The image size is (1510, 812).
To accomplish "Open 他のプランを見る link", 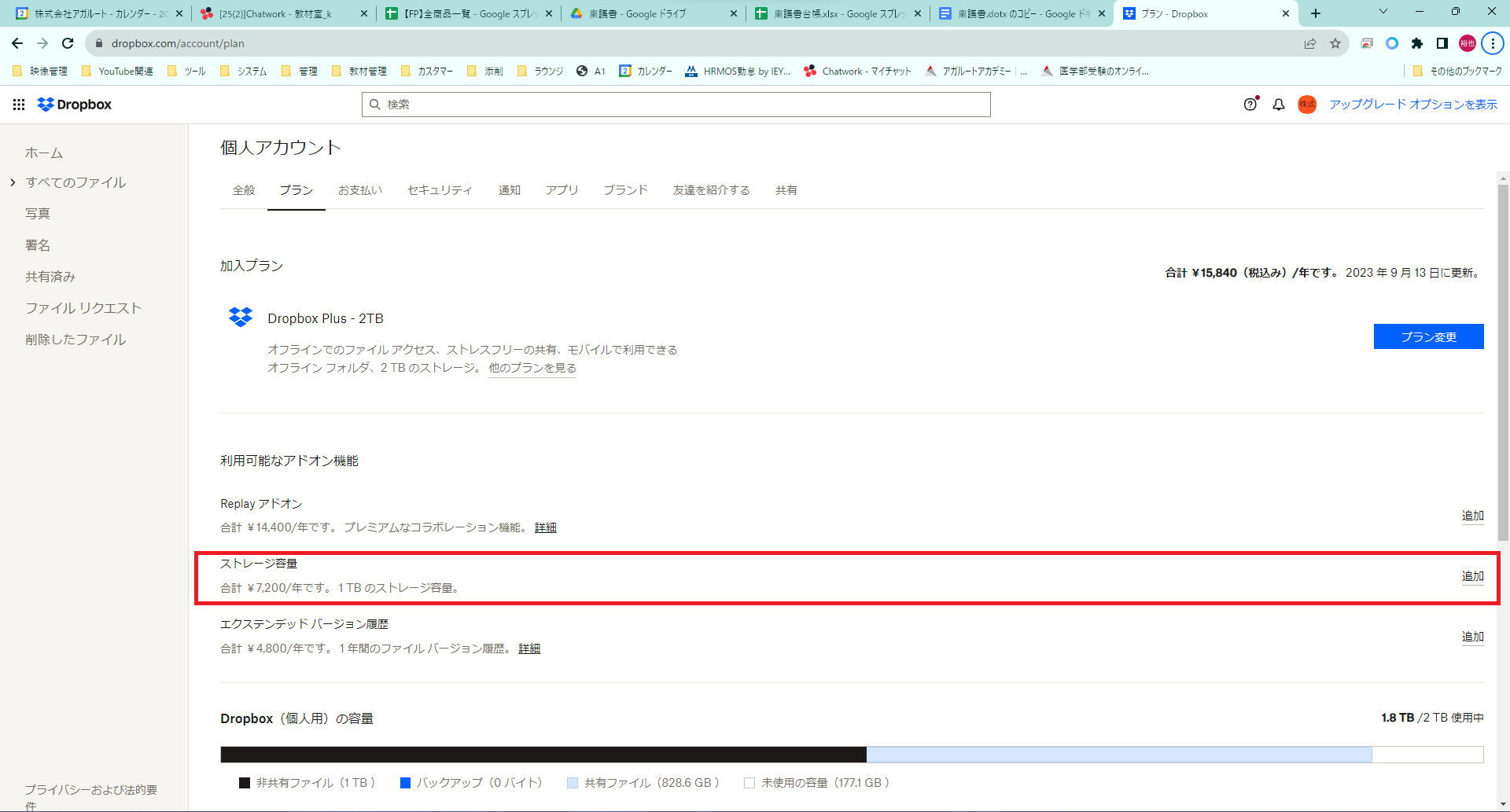I will [532, 368].
